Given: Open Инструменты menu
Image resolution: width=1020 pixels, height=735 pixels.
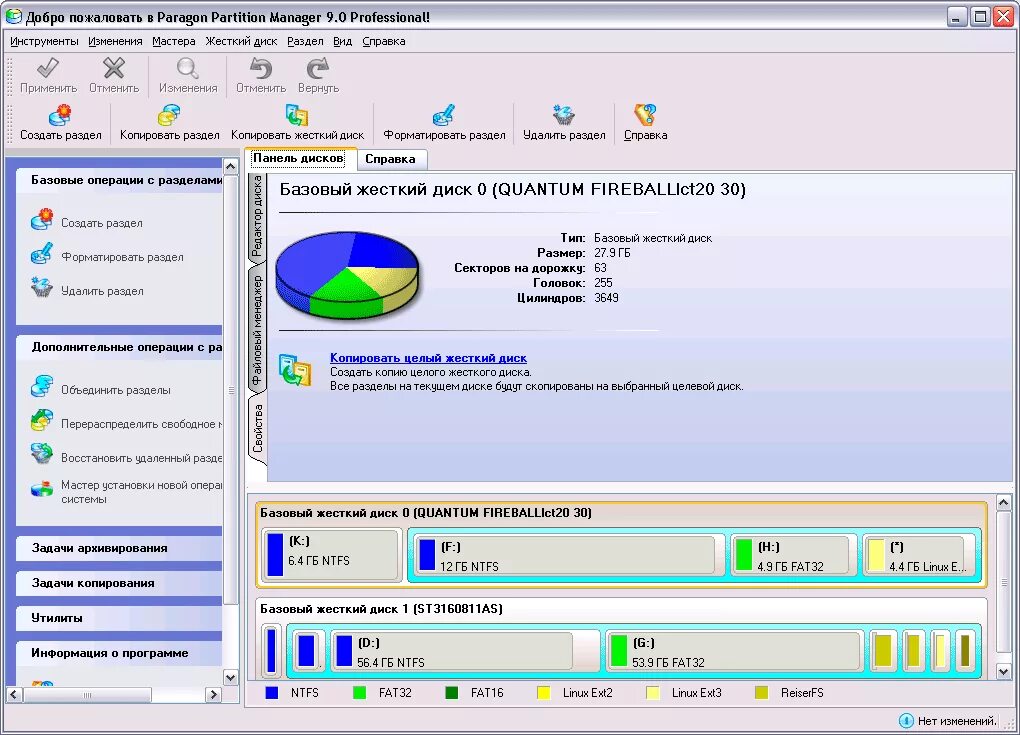Looking at the screenshot, I should coord(44,41).
